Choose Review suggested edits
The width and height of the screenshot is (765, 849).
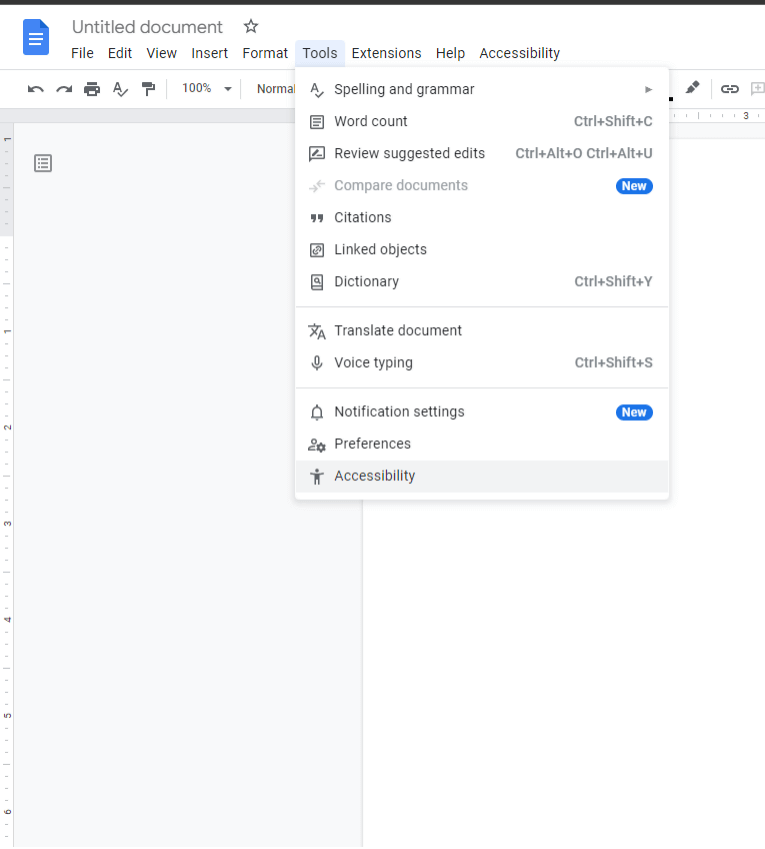click(x=482, y=153)
